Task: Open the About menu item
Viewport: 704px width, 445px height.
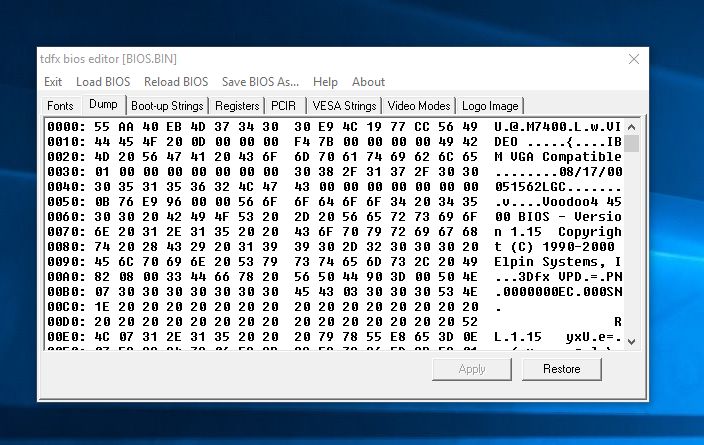Action: (368, 82)
